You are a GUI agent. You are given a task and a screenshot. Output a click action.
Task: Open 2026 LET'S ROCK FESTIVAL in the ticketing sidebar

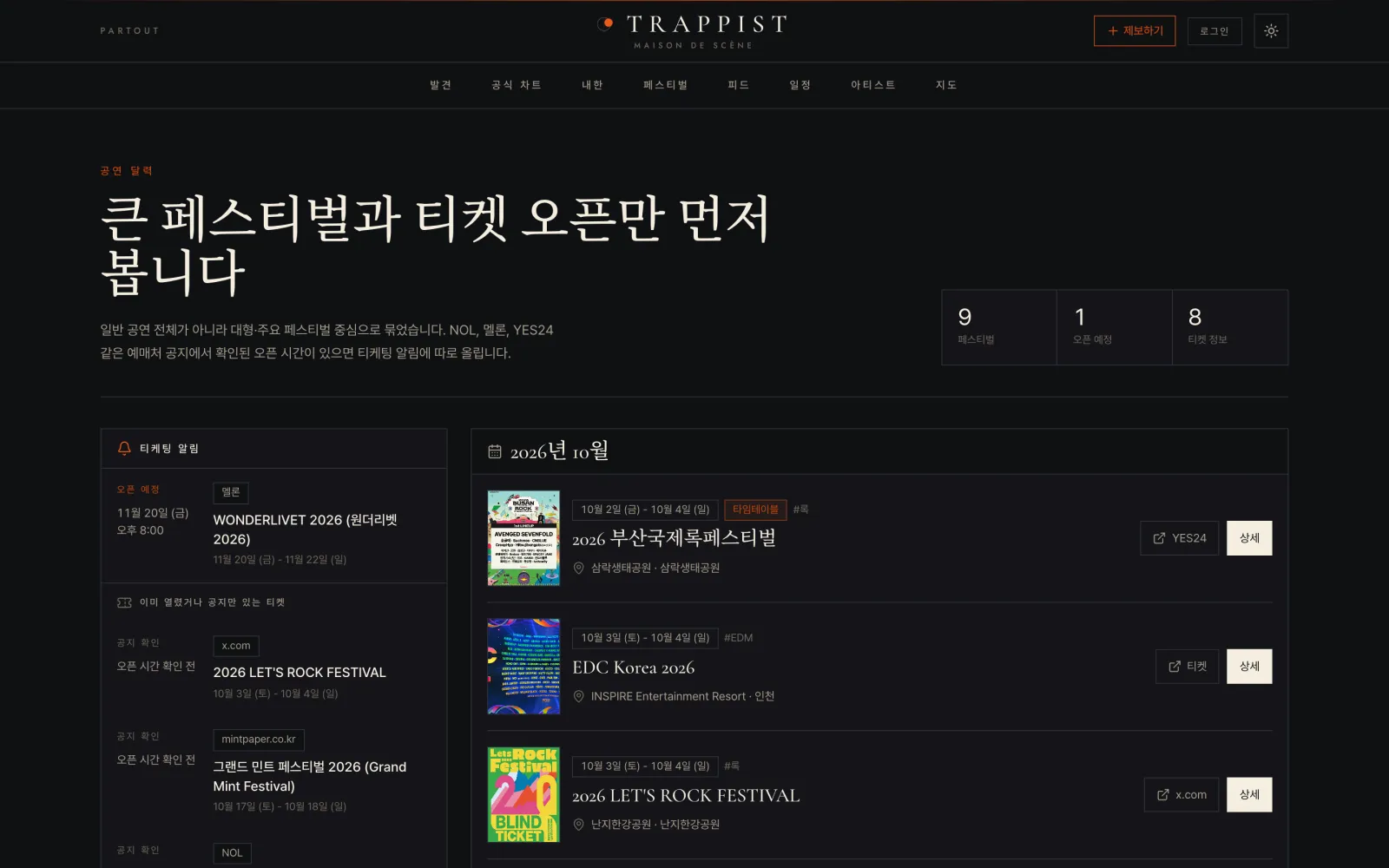coord(300,673)
